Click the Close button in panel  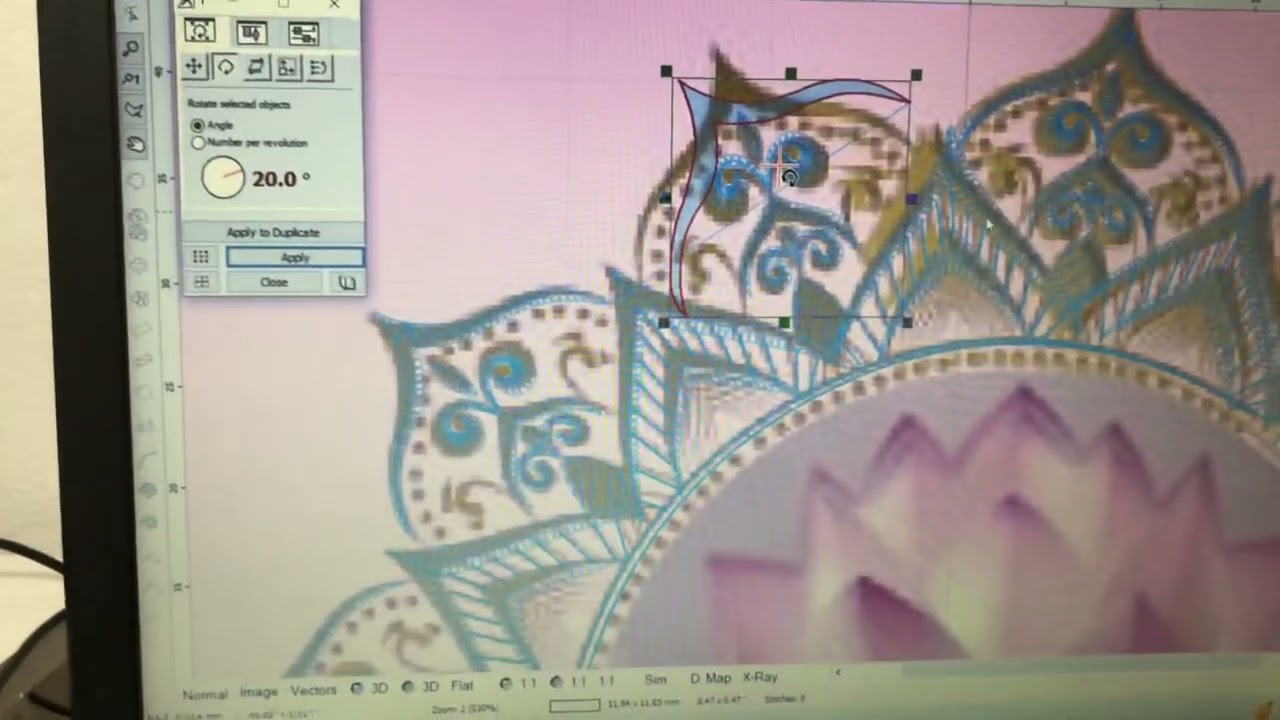[274, 282]
